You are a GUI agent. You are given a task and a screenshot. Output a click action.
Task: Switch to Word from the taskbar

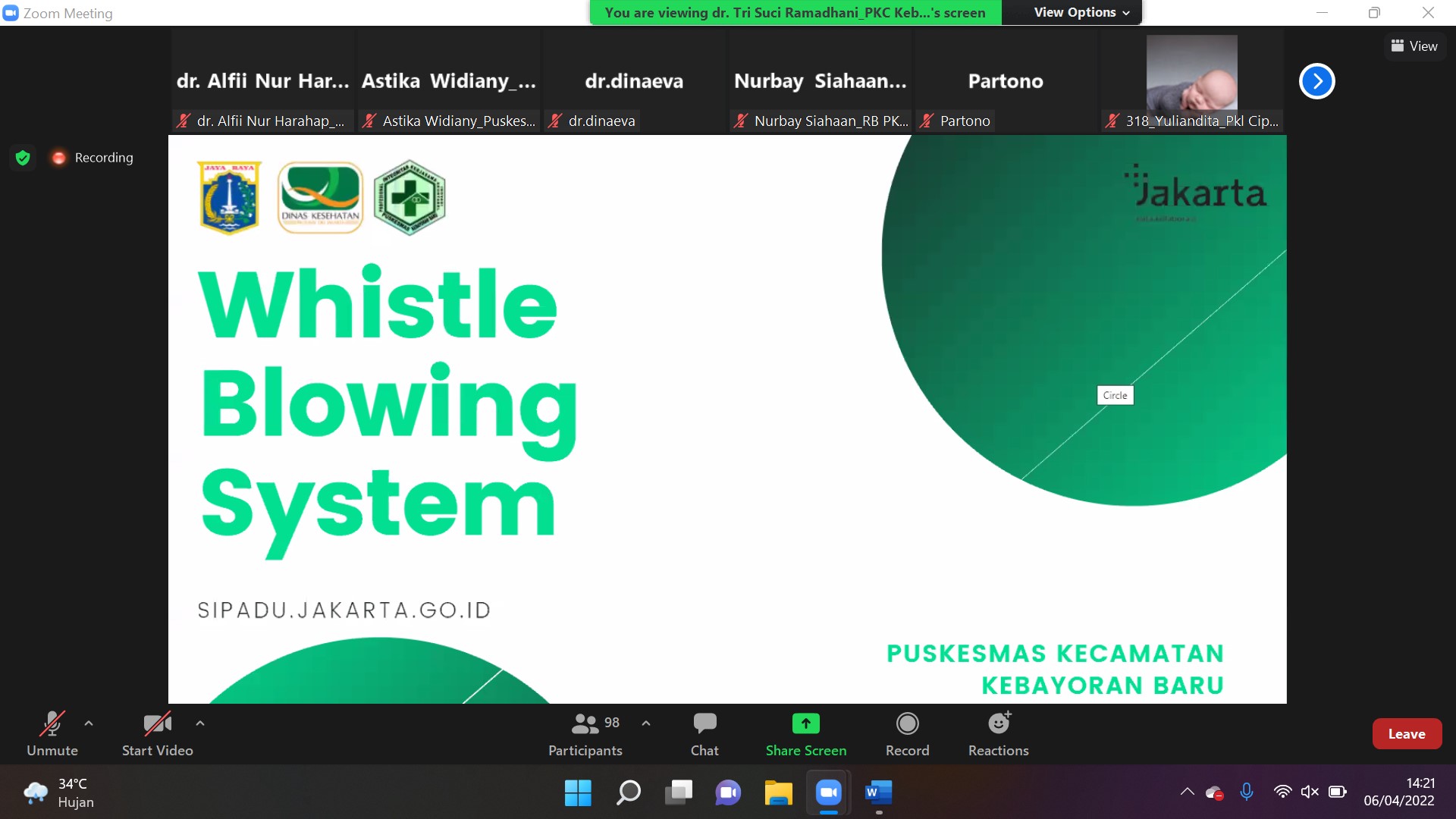(x=878, y=793)
